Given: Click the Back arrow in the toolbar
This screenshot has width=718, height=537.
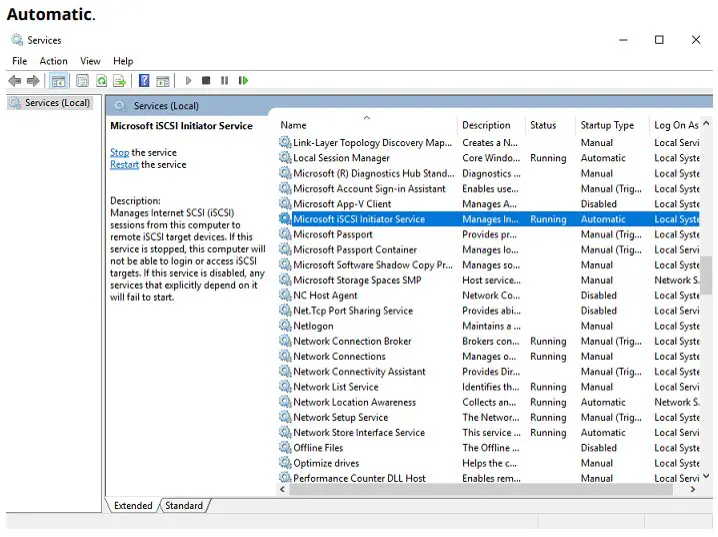Looking at the screenshot, I should [15, 81].
